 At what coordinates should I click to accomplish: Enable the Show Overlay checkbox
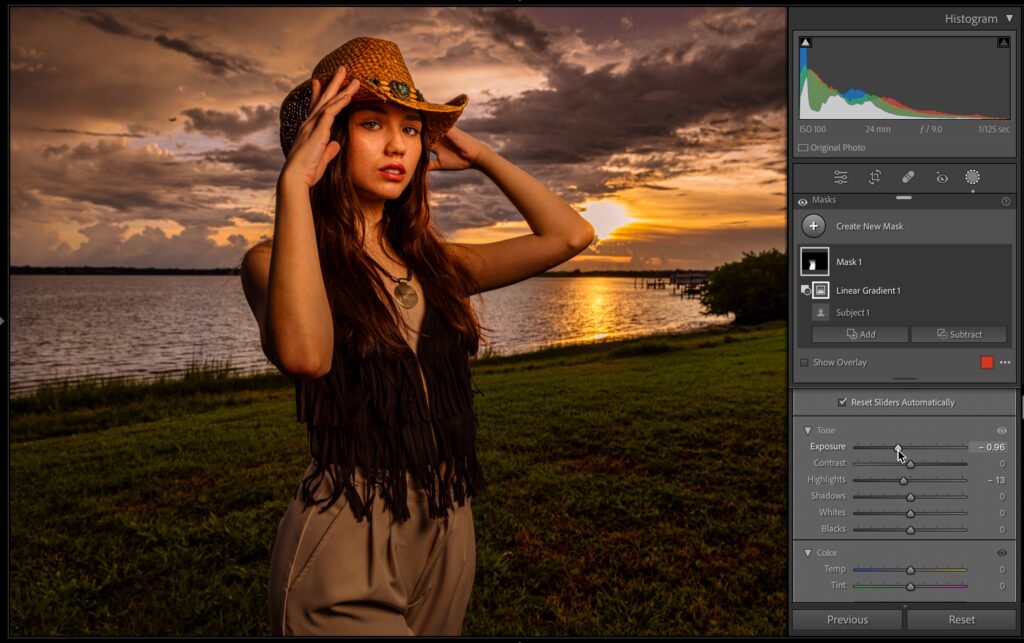coord(804,362)
